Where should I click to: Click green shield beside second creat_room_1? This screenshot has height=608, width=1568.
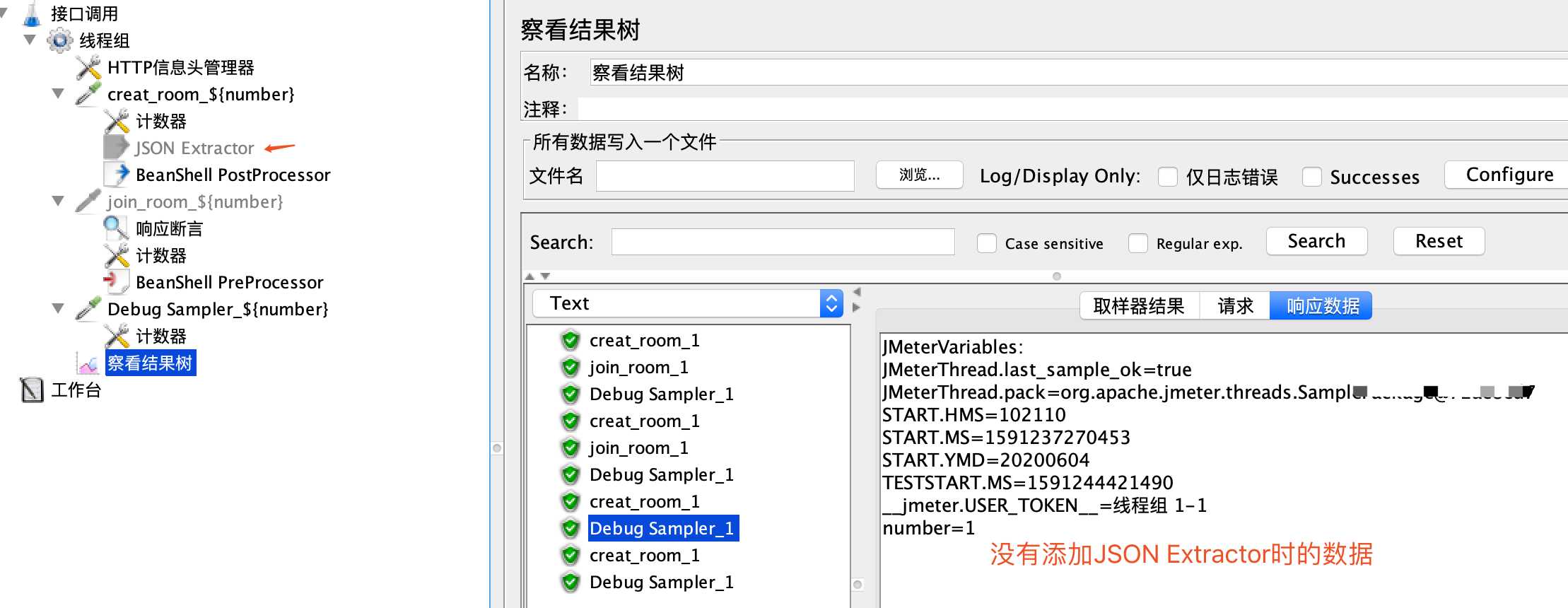pyautogui.click(x=571, y=421)
